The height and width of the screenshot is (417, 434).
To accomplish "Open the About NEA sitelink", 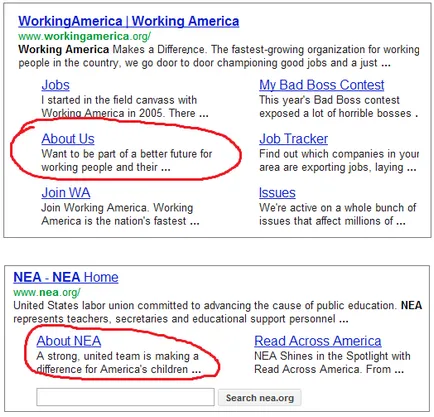I will (x=69, y=341).
